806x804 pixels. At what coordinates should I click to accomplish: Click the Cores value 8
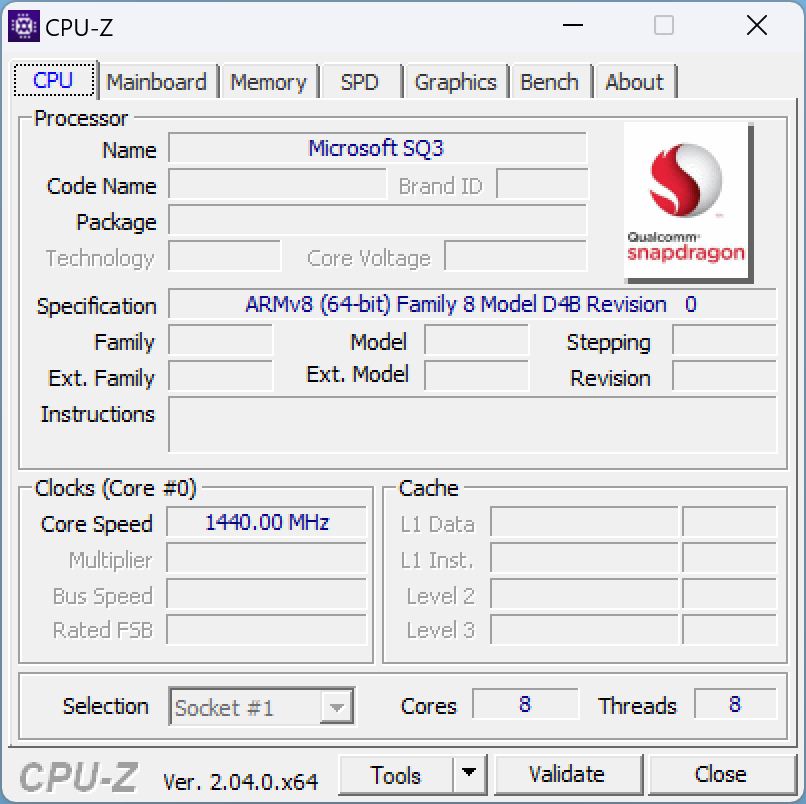pyautogui.click(x=525, y=704)
